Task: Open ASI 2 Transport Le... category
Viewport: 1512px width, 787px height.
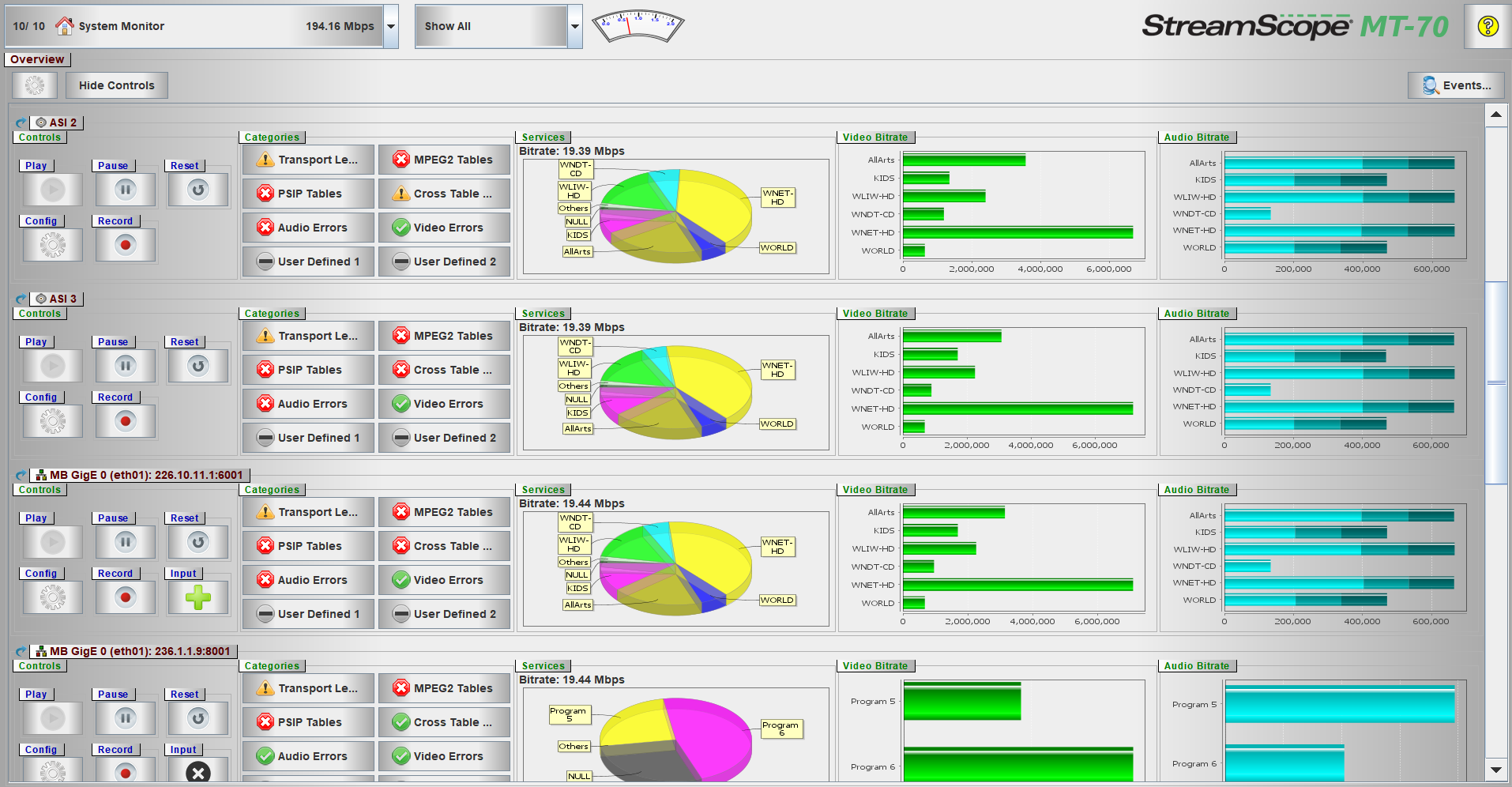Action: pyautogui.click(x=308, y=160)
